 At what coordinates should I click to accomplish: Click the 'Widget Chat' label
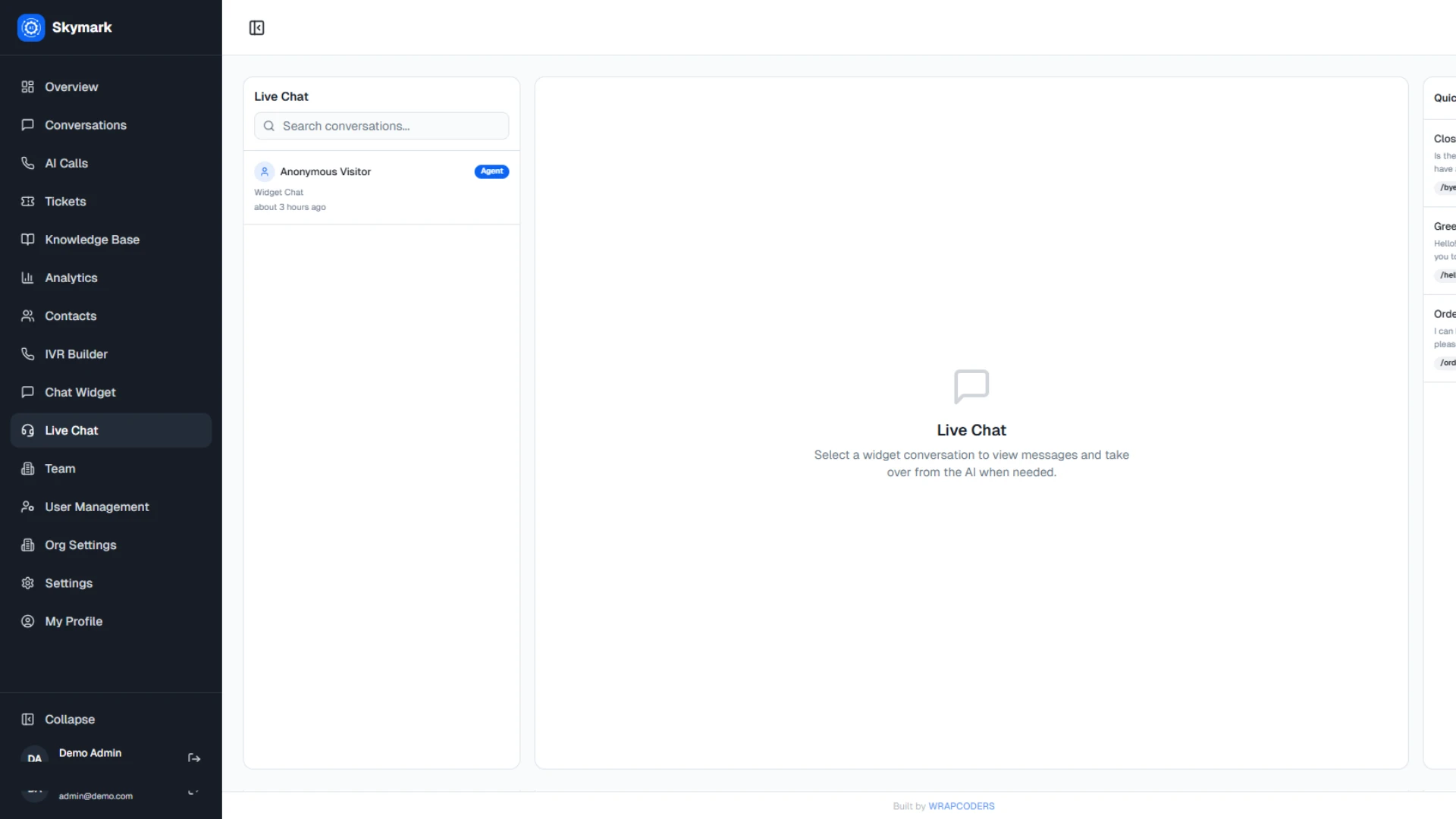(x=278, y=193)
